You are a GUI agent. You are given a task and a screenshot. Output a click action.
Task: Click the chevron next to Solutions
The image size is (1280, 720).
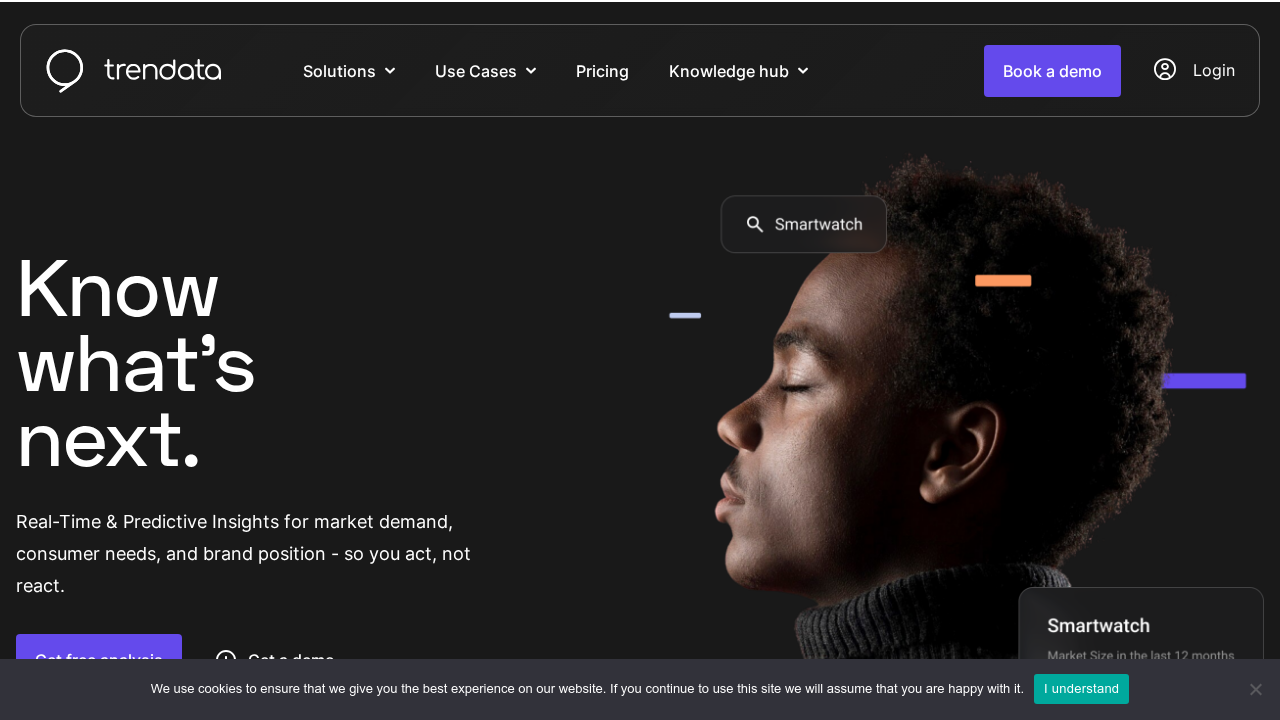click(x=389, y=71)
